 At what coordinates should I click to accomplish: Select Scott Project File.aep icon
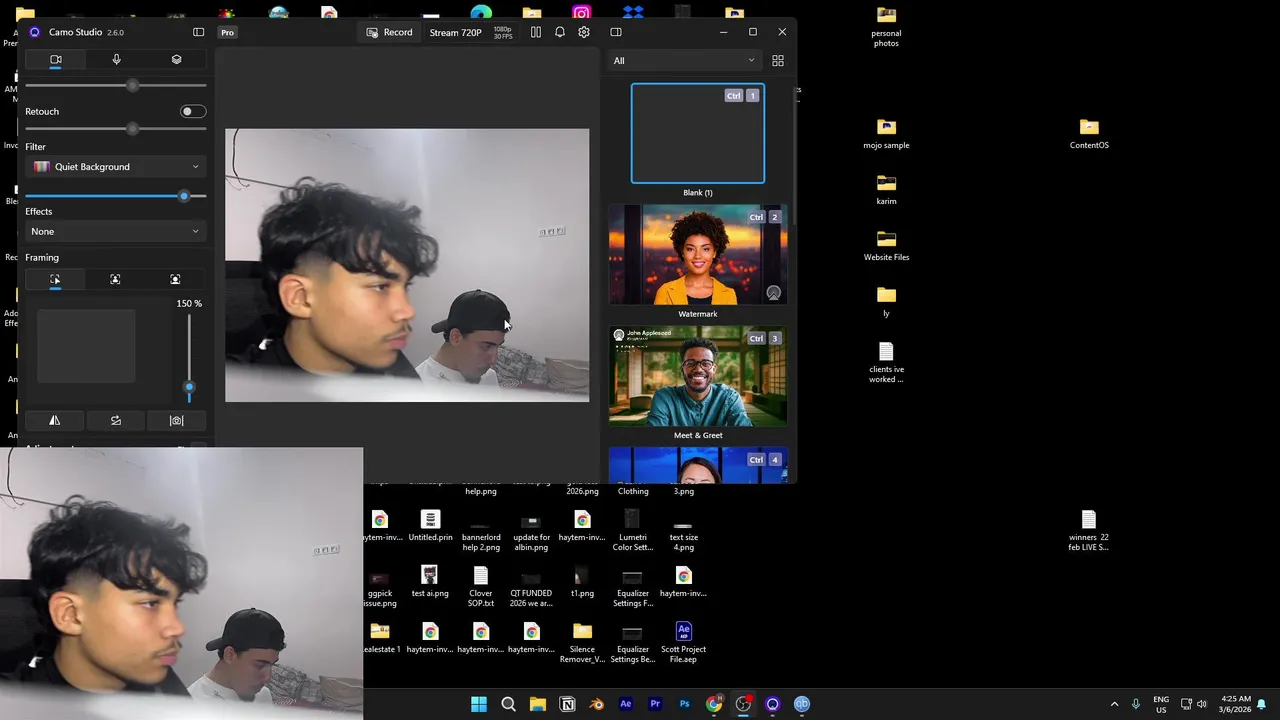(x=683, y=643)
